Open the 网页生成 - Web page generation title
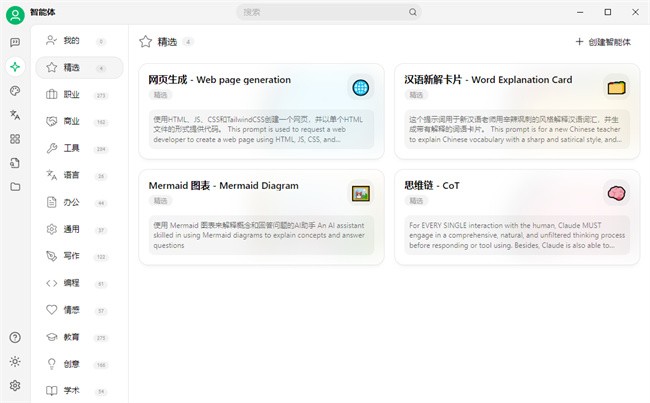650x403 pixels. point(220,80)
